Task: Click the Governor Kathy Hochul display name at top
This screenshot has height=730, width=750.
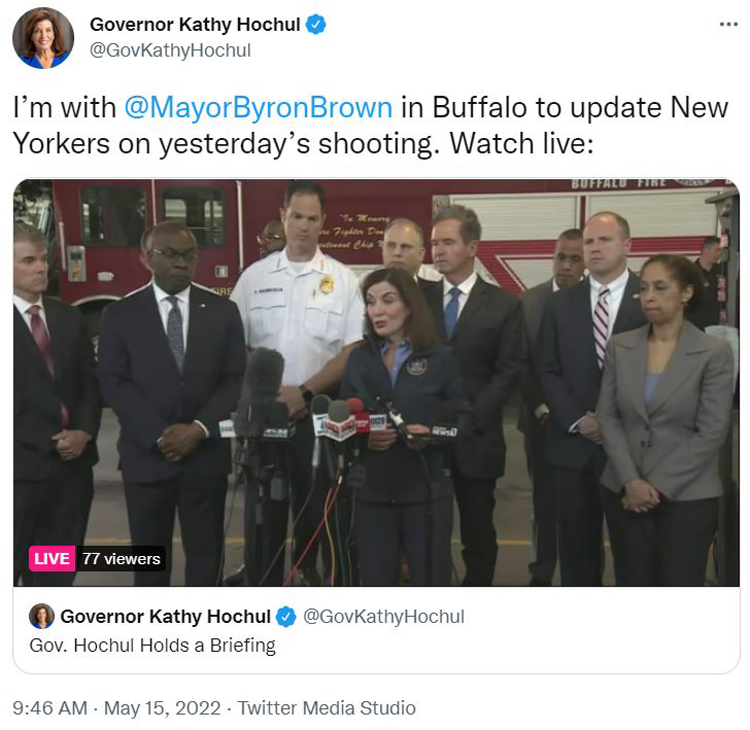Action: click(195, 24)
